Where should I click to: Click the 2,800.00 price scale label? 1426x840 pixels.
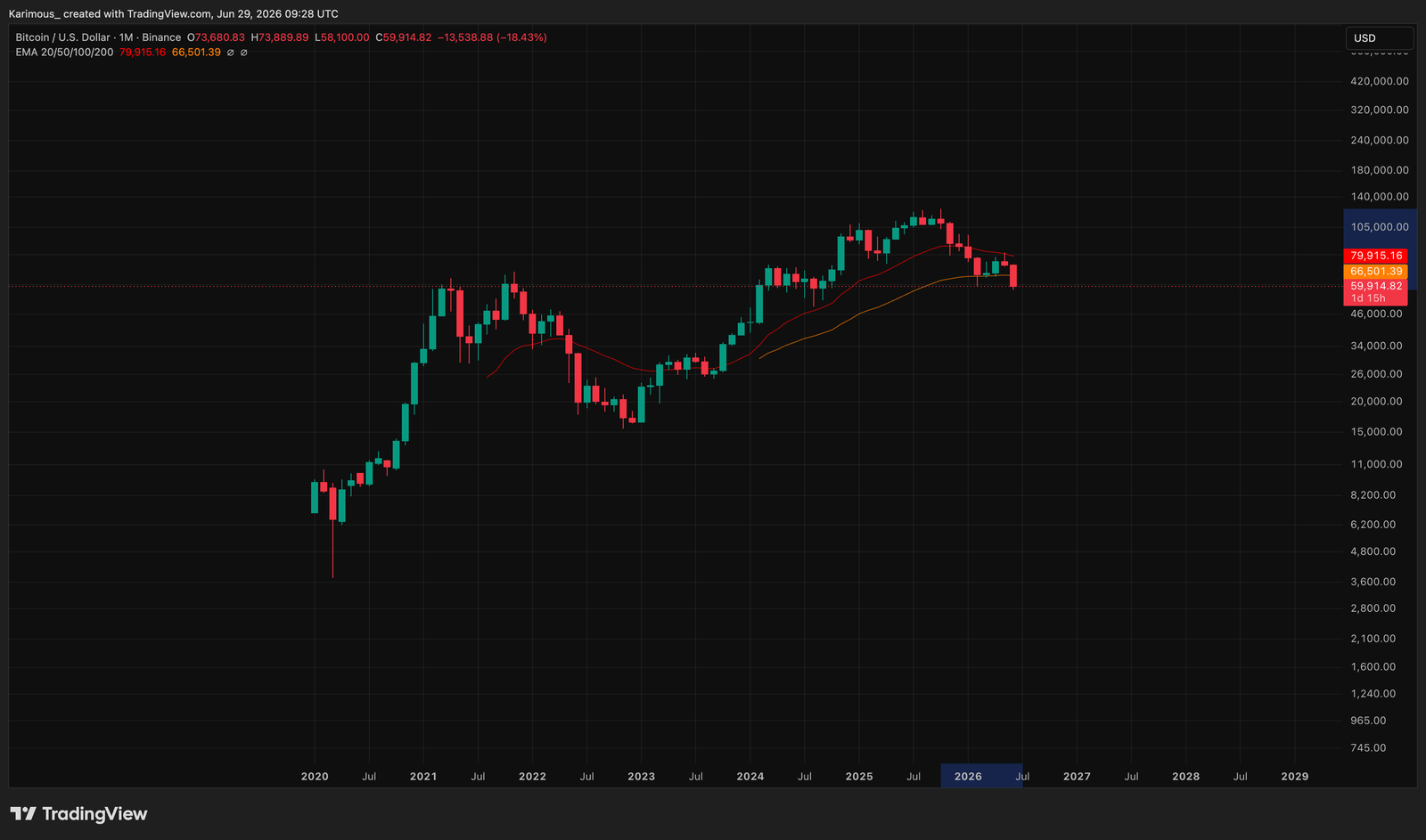[x=1373, y=608]
